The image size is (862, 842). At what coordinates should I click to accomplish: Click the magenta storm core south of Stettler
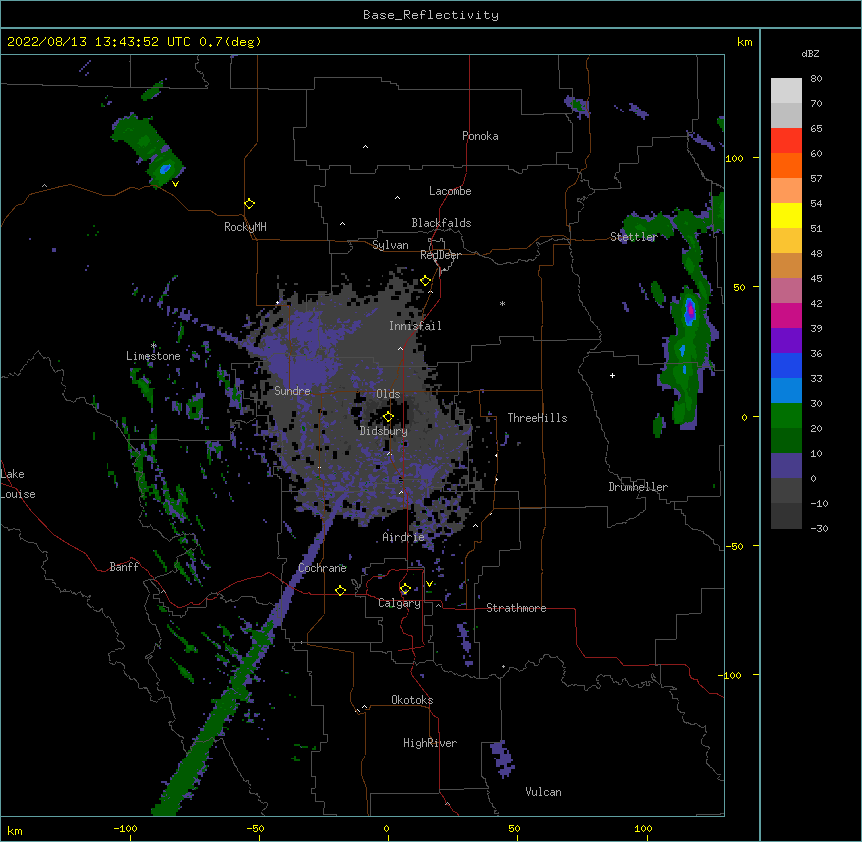(x=690, y=311)
